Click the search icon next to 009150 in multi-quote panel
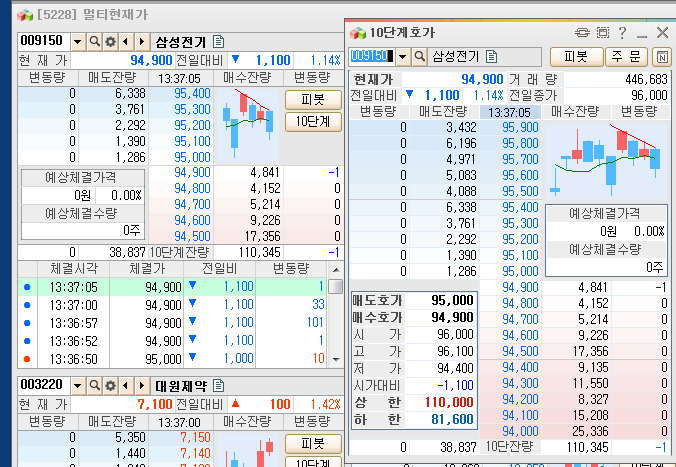The height and width of the screenshot is (467, 676). (94, 42)
